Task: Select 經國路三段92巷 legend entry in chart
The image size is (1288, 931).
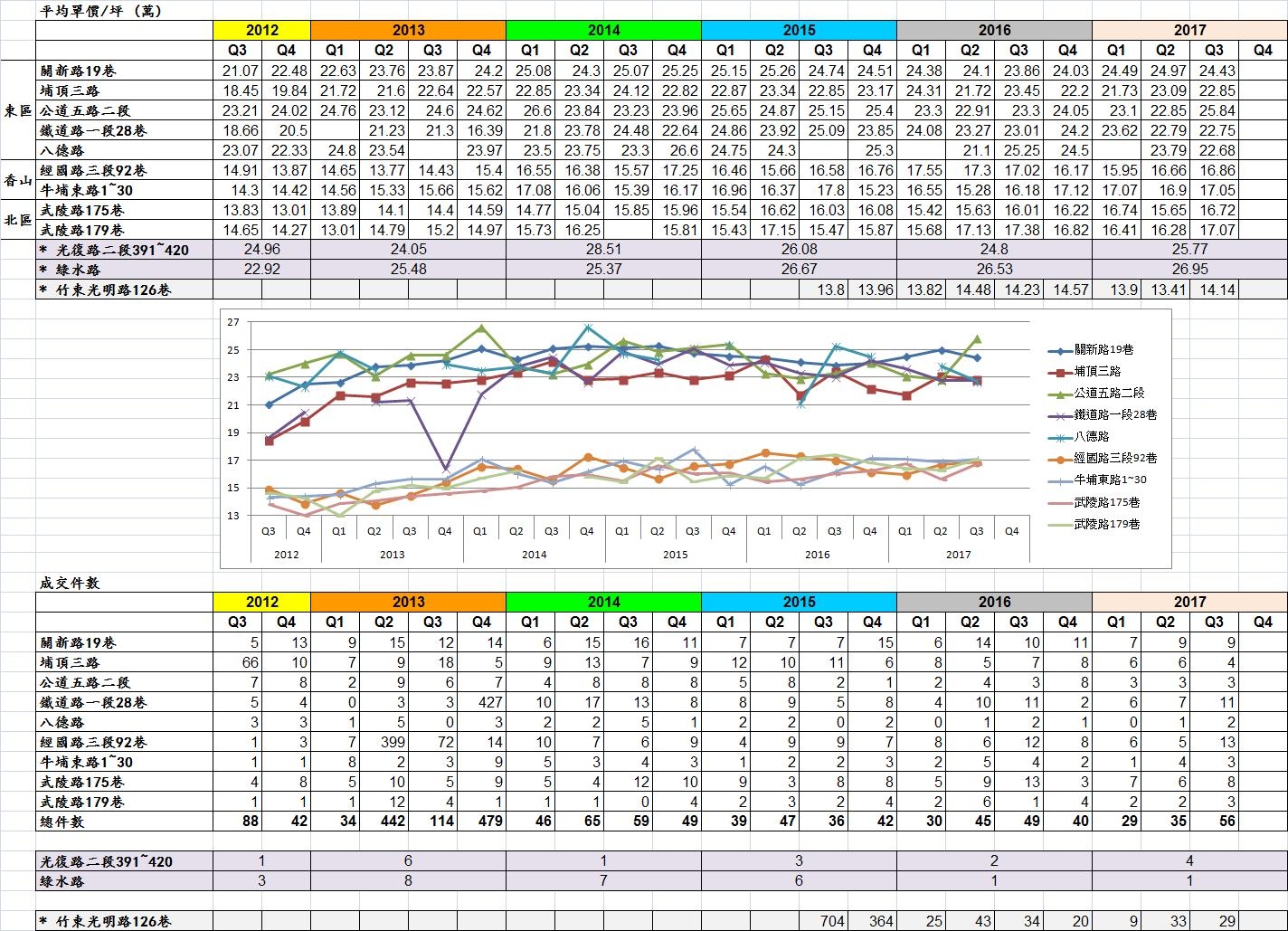Action: [x=1103, y=459]
